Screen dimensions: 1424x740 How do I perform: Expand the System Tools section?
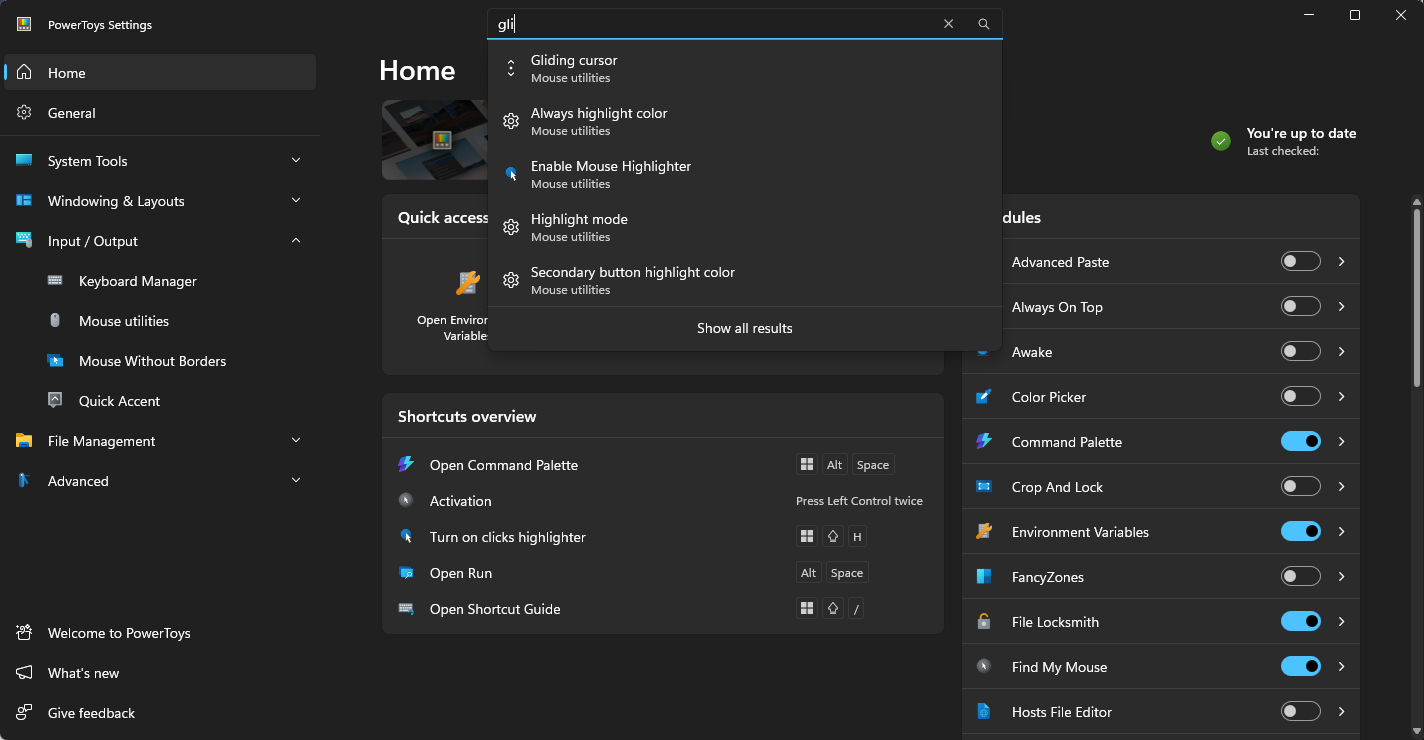click(296, 161)
